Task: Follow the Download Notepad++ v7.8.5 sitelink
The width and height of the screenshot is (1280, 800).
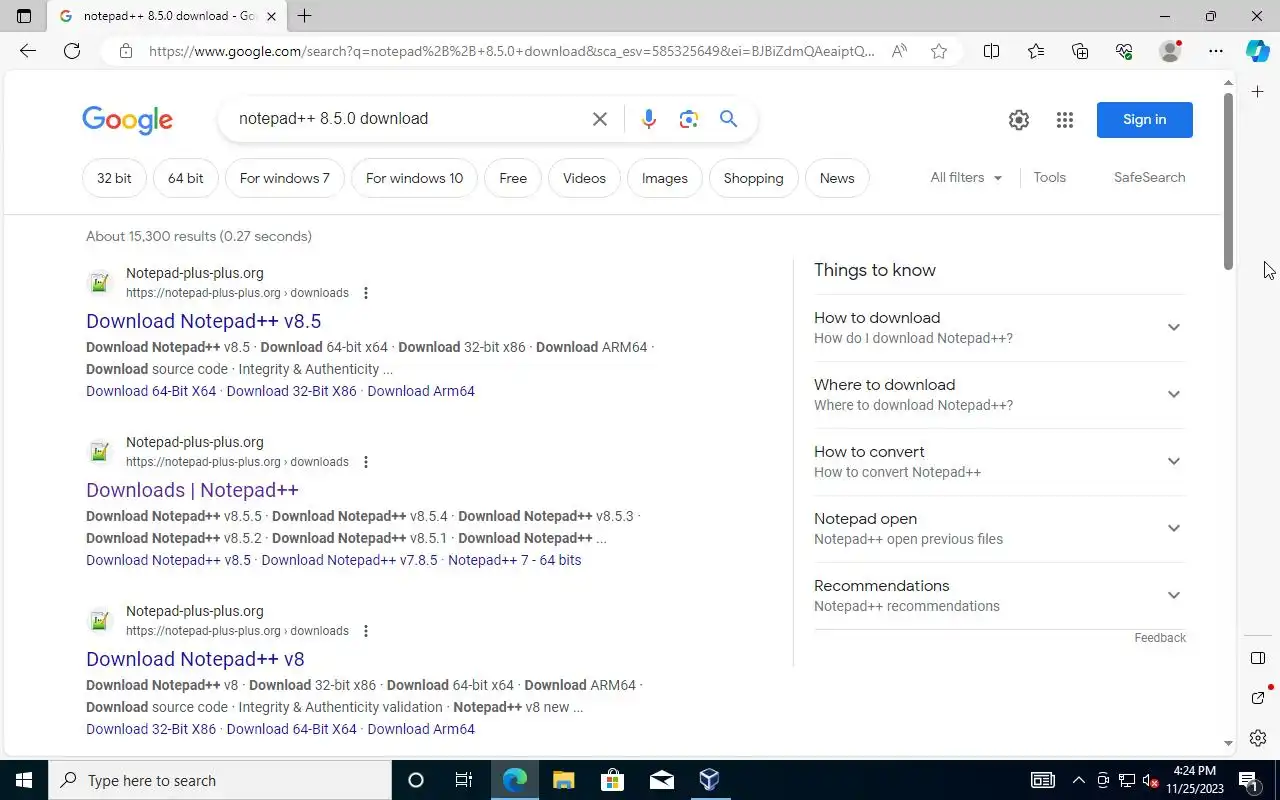Action: pos(349,560)
